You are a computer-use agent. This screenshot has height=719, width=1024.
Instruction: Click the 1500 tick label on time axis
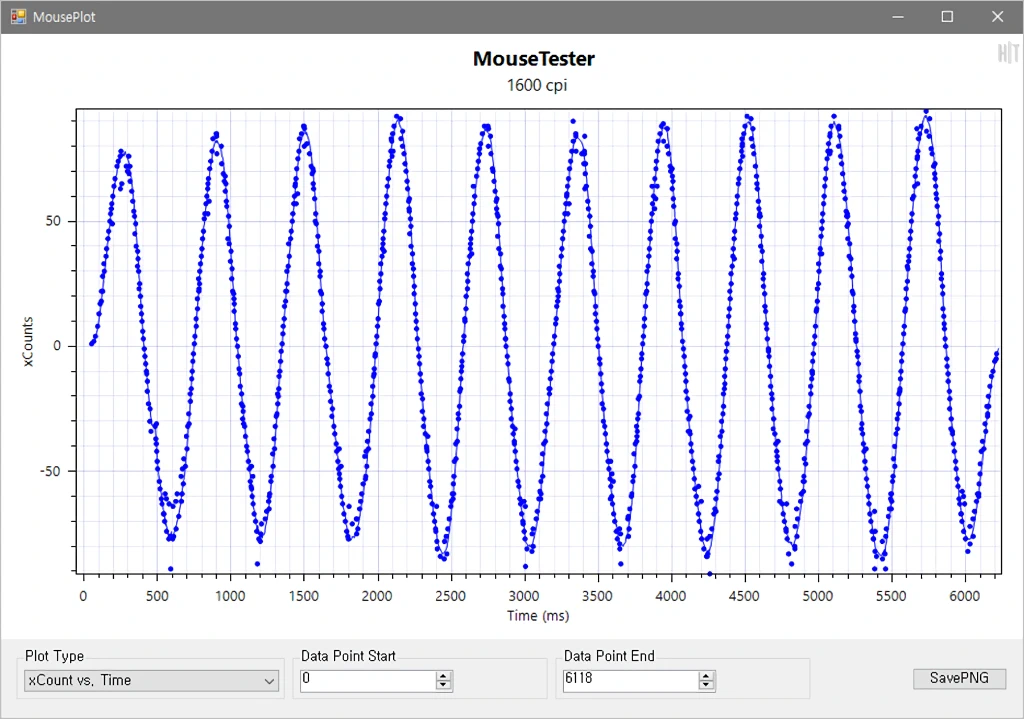[x=304, y=596]
